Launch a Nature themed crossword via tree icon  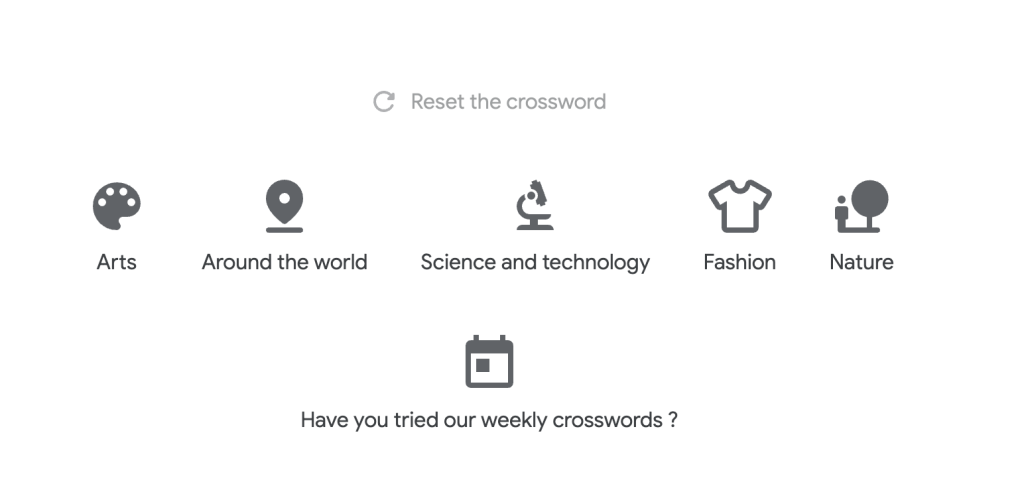(x=861, y=206)
